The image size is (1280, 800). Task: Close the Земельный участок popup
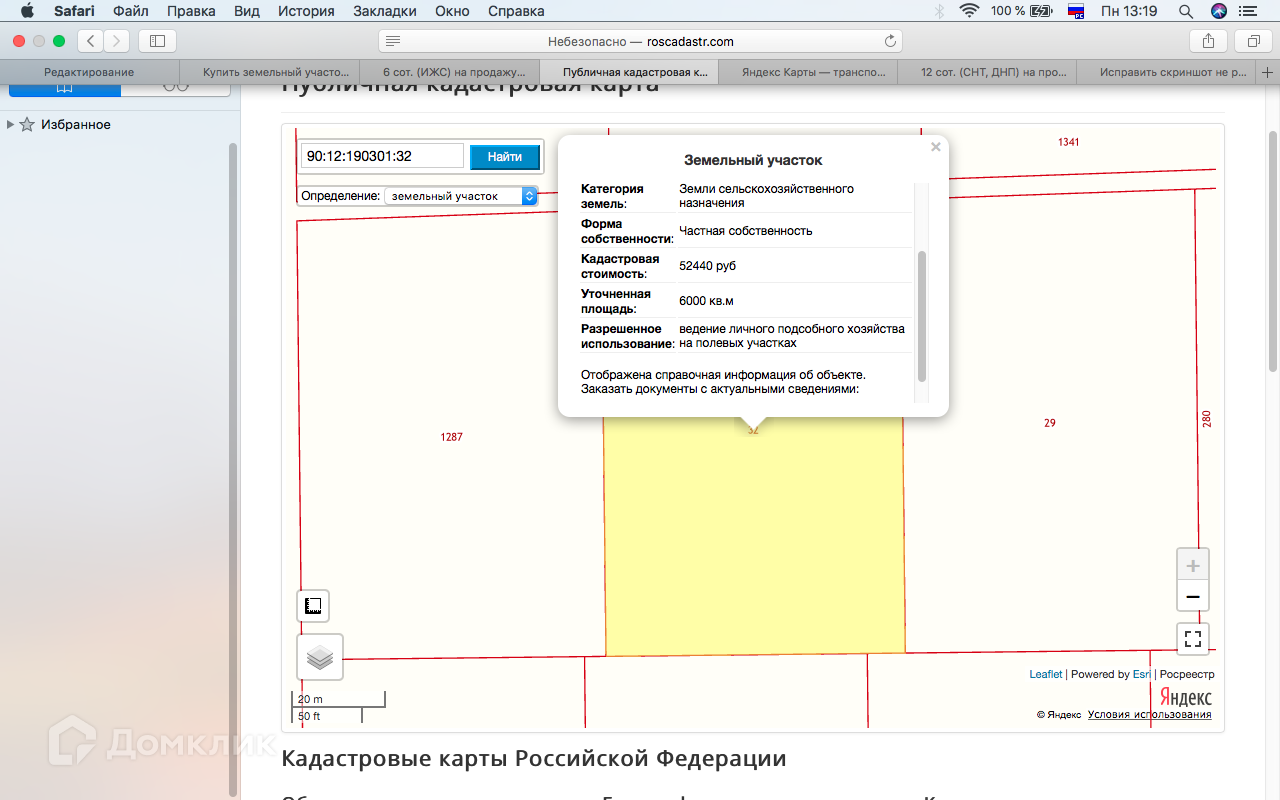point(936,147)
